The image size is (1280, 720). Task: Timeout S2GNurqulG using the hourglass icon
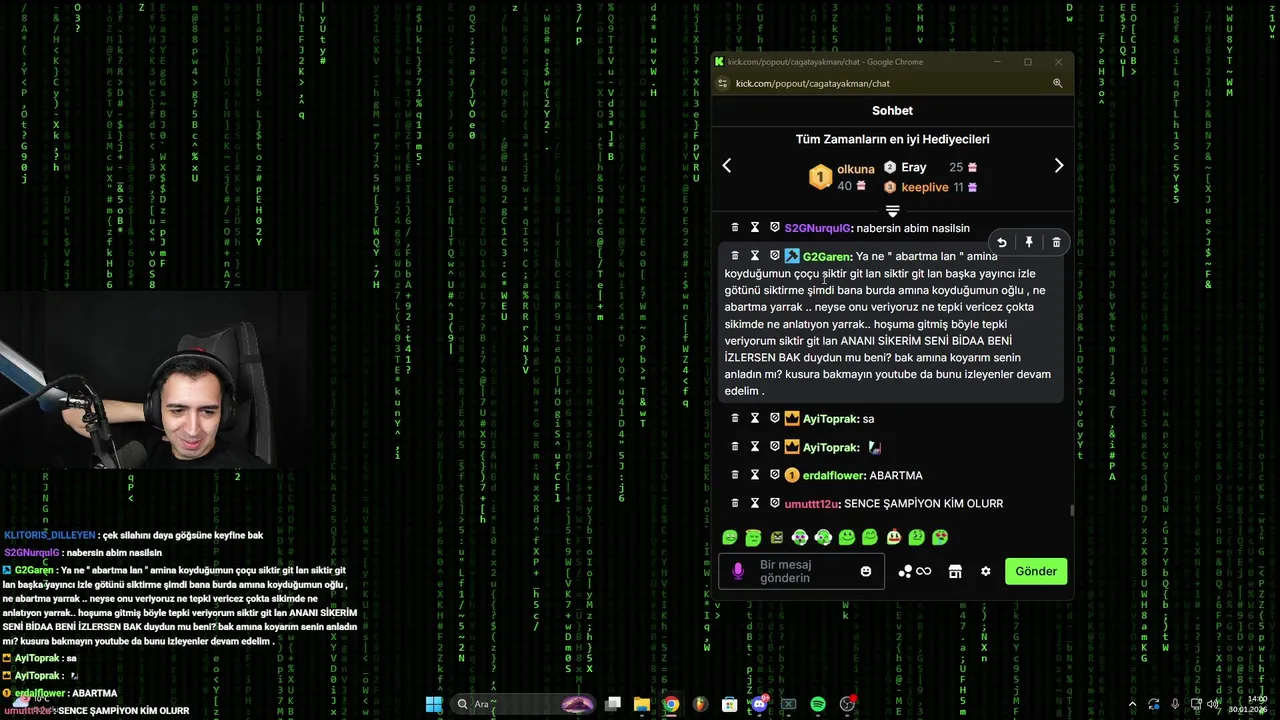pos(755,228)
